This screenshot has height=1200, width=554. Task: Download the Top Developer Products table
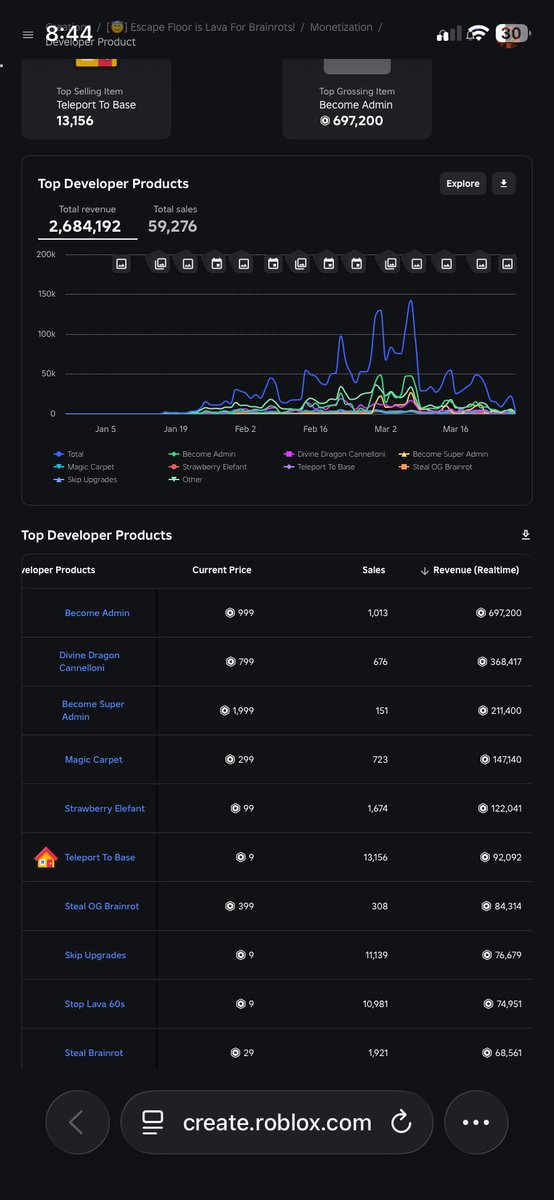point(526,535)
